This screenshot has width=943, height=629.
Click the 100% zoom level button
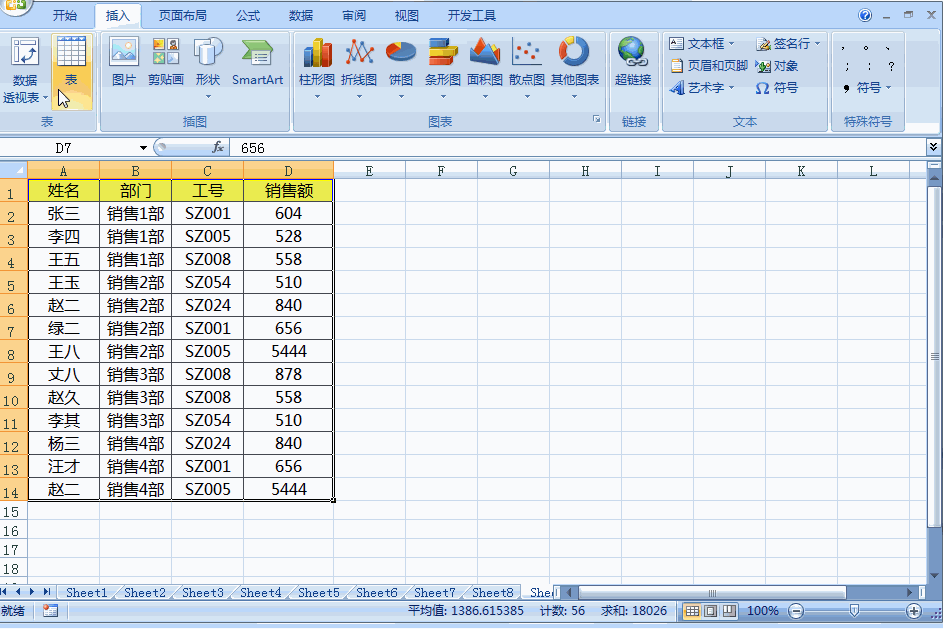[762, 612]
